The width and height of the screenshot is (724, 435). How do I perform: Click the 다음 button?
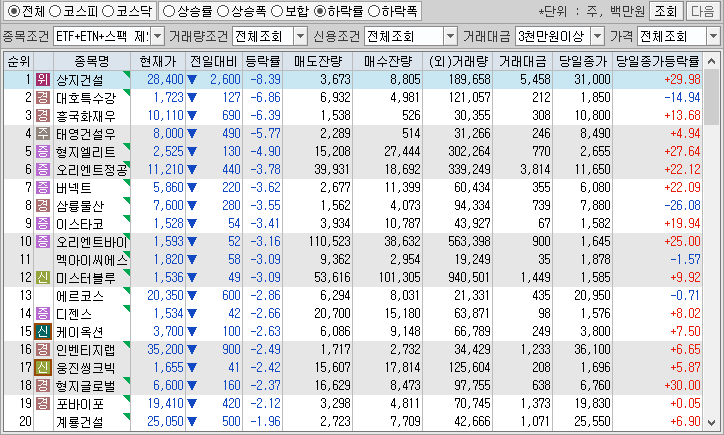coord(703,11)
